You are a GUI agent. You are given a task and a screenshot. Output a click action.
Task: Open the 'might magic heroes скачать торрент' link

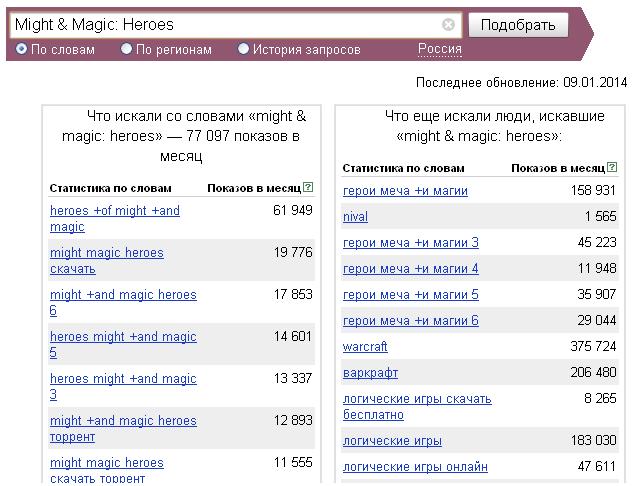pos(107,470)
